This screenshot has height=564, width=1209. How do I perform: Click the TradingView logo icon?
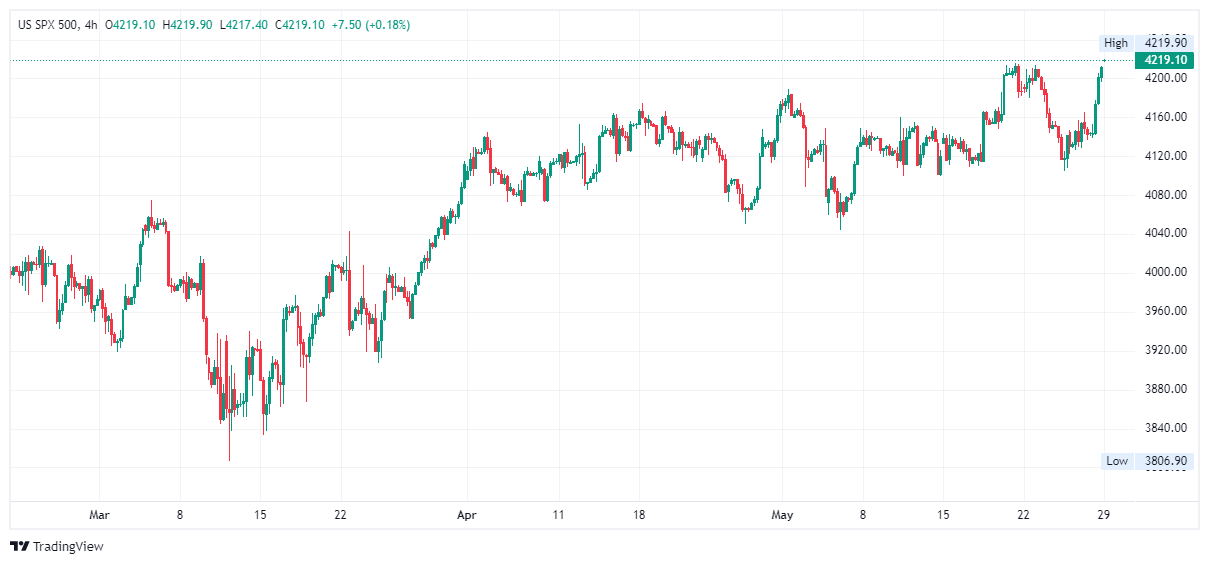click(x=19, y=546)
